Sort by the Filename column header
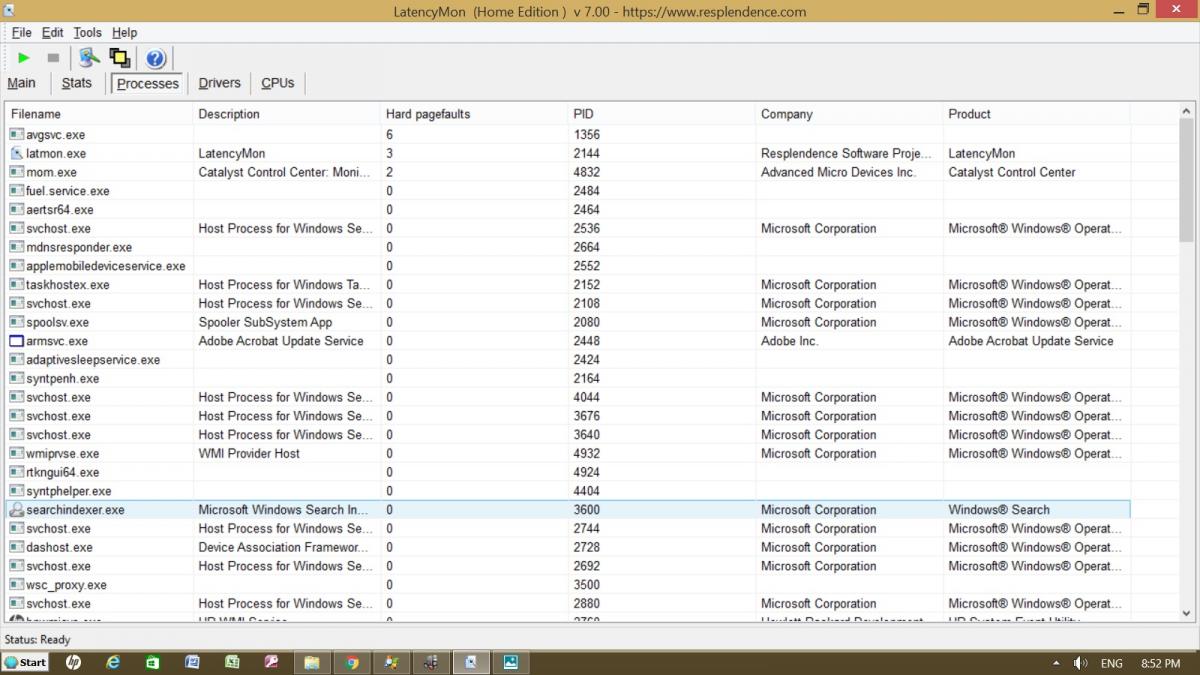Screen dimensions: 1200x675 99,114
